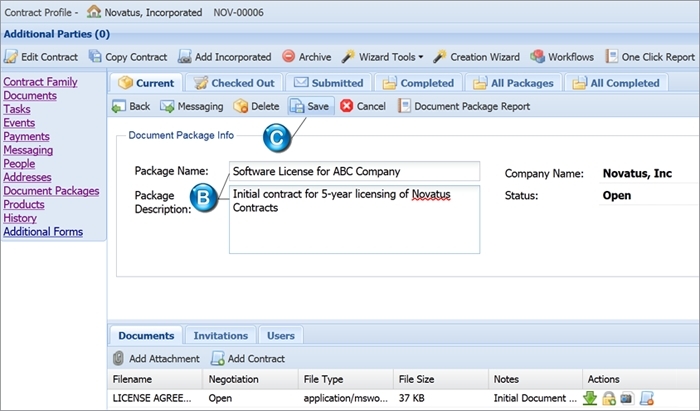The height and width of the screenshot is (411, 700).
Task: Sort by the File Size column header
Action: [x=441, y=379]
